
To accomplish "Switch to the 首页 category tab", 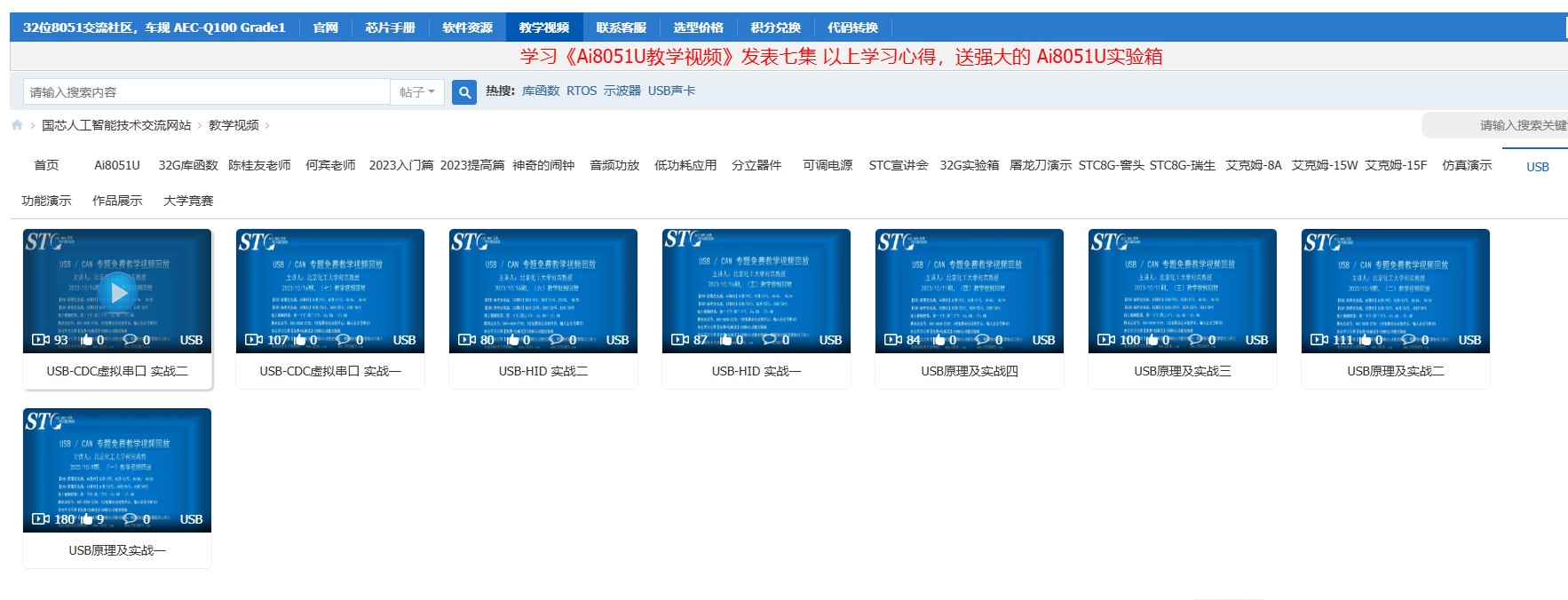I will pyautogui.click(x=46, y=165).
